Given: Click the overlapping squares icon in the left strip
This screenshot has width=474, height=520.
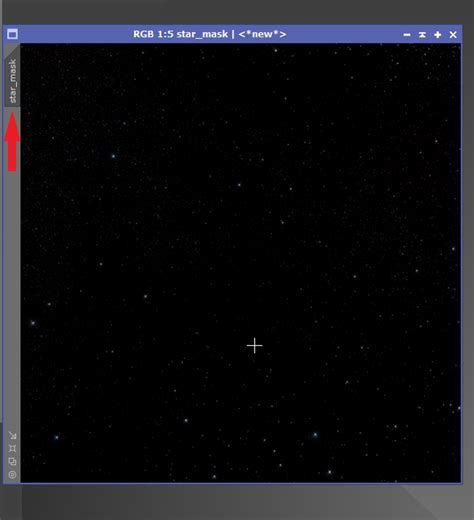Looking at the screenshot, I should pos(12,461).
